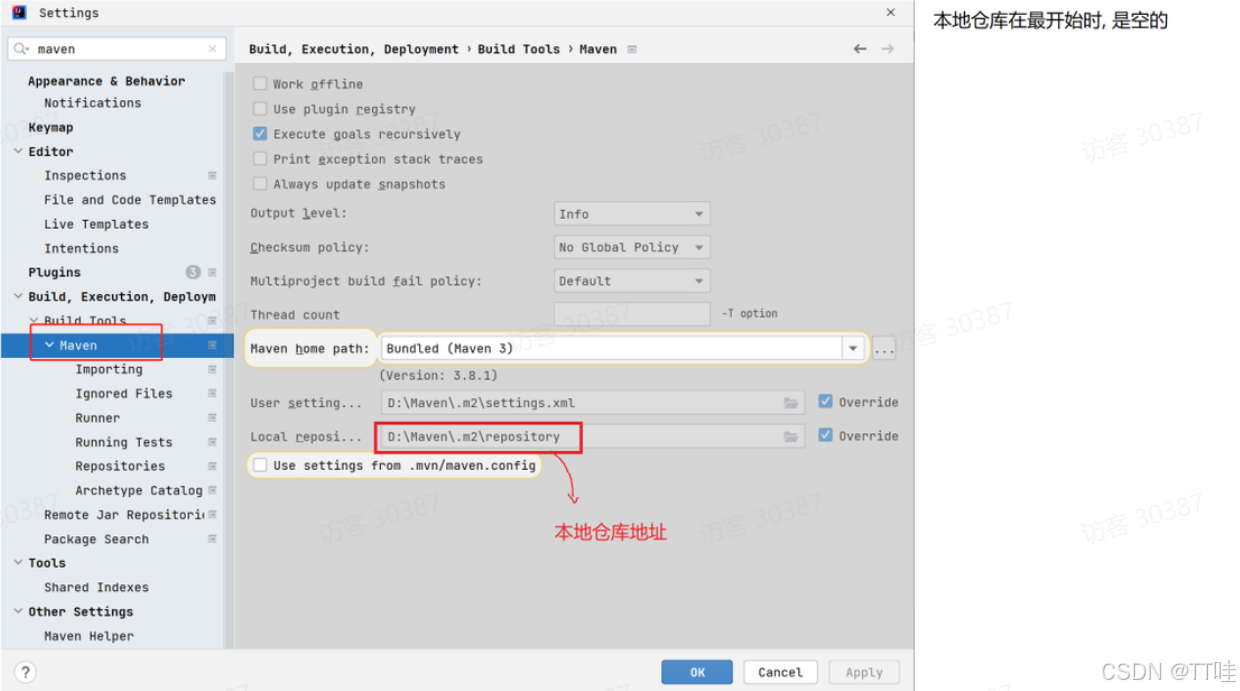Click the Maven home path browse button
The height and width of the screenshot is (691, 1240).
pyautogui.click(x=884, y=349)
